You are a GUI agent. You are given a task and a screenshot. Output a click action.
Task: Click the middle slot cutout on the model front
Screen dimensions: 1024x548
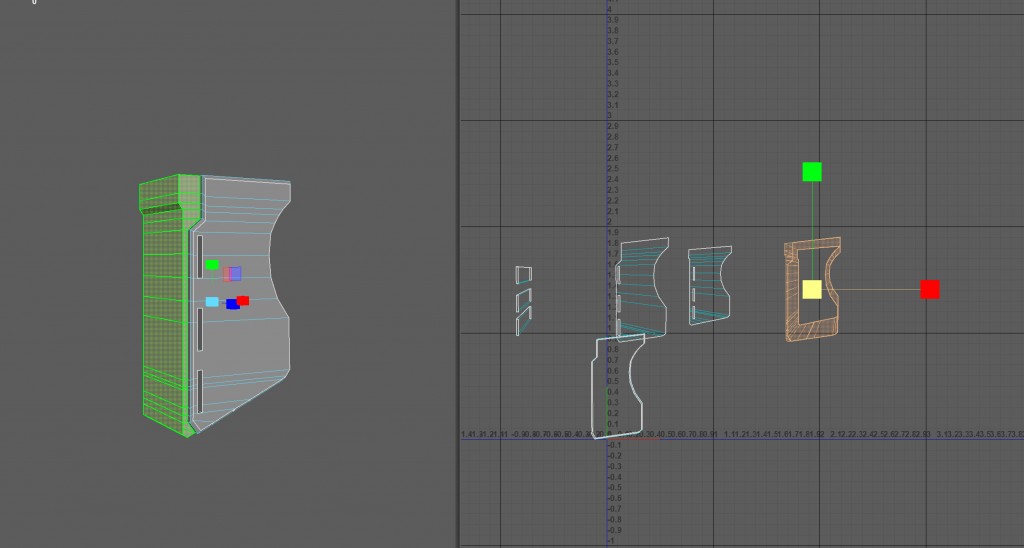[x=200, y=329]
